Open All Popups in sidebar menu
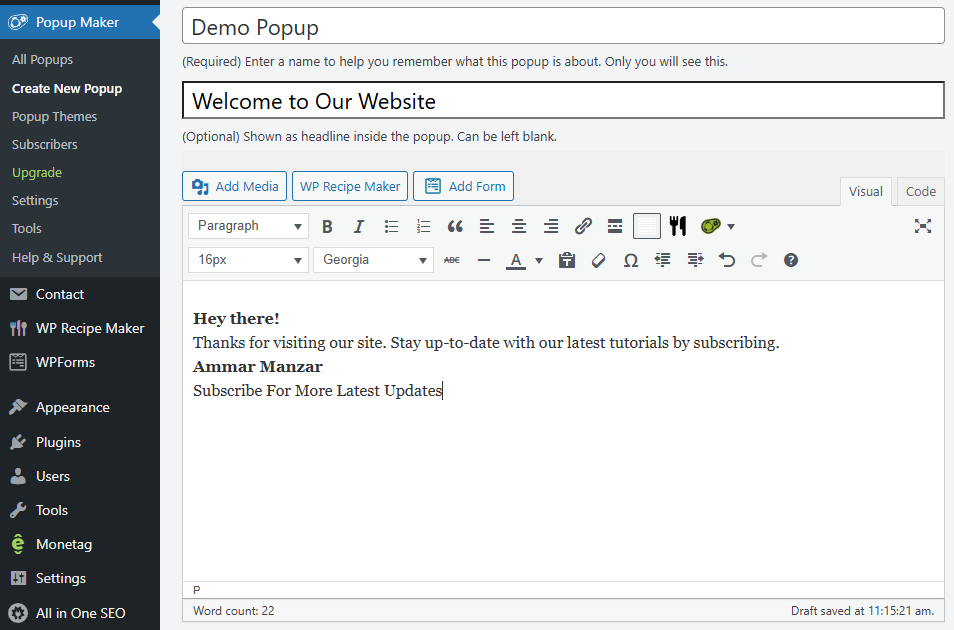The width and height of the screenshot is (954, 630). pos(42,60)
